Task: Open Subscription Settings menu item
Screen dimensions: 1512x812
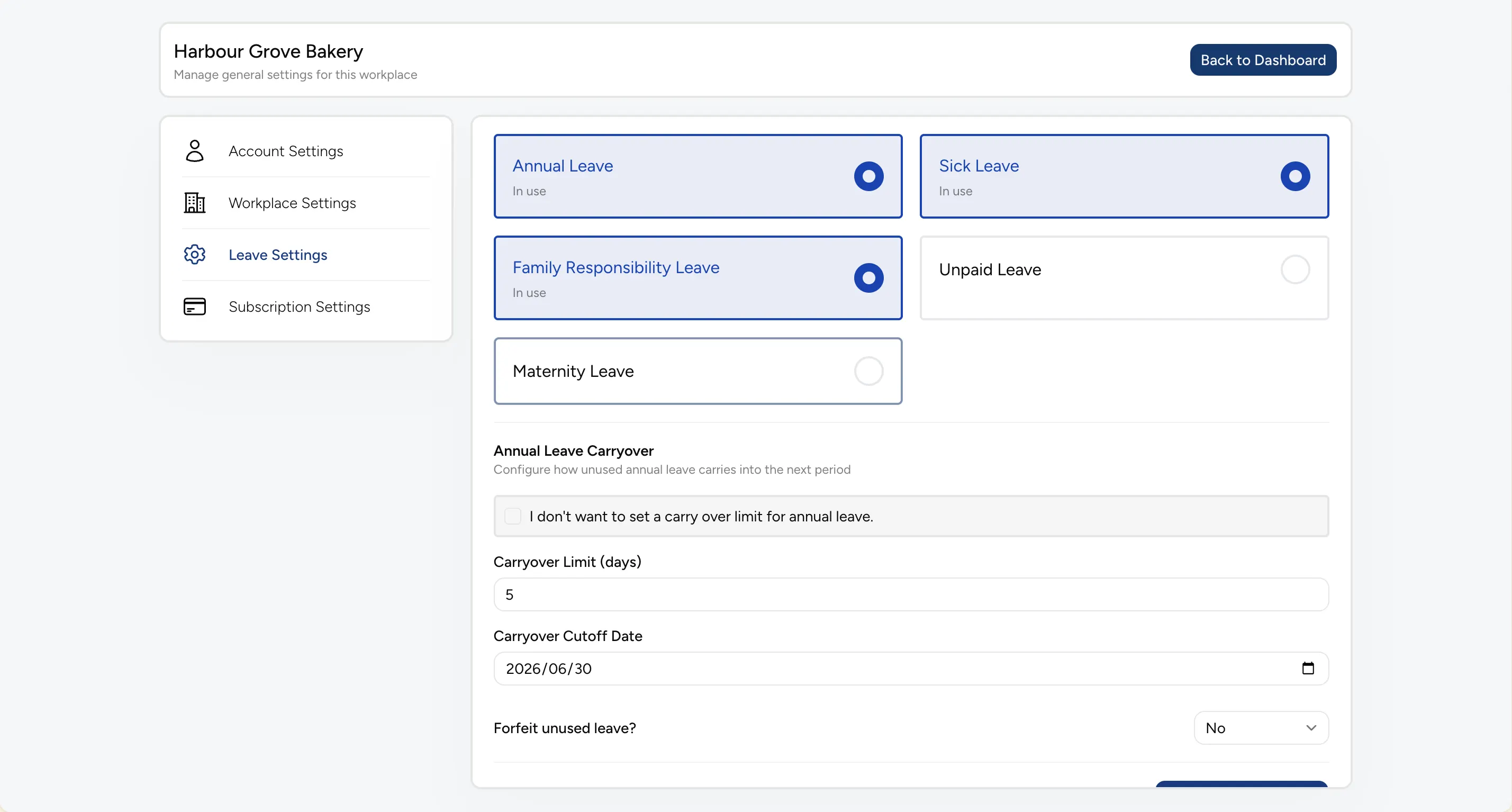Action: pos(306,306)
